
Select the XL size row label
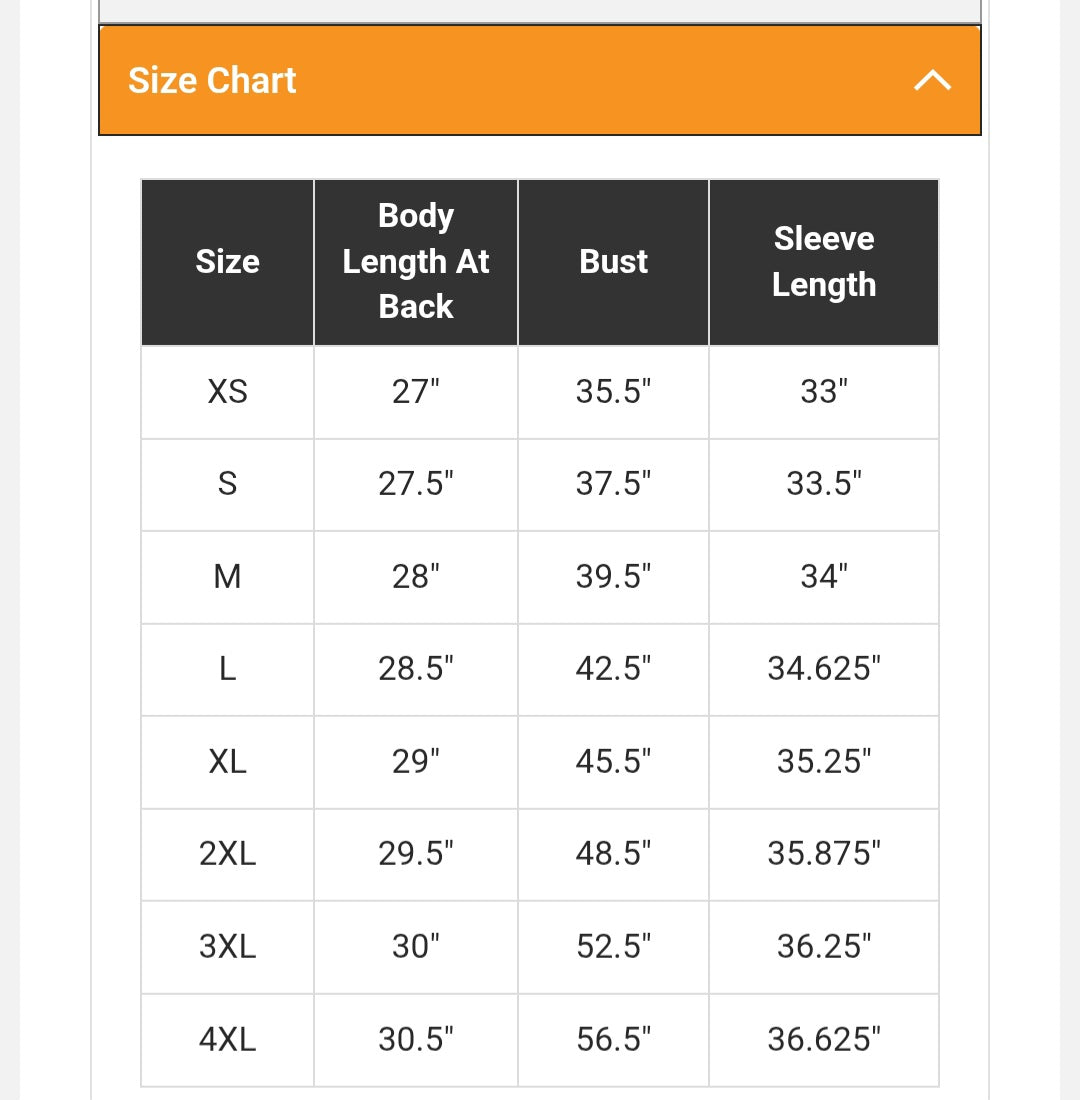point(227,761)
